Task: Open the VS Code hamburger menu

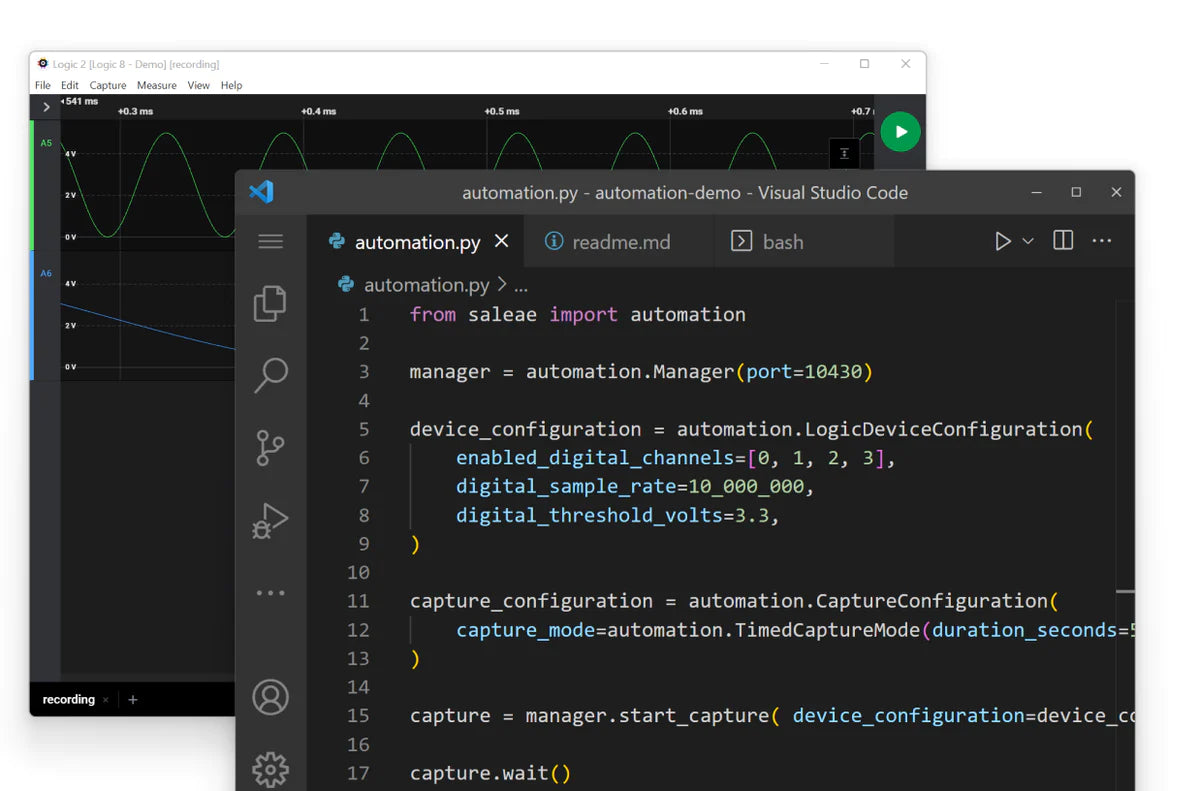Action: [x=270, y=241]
